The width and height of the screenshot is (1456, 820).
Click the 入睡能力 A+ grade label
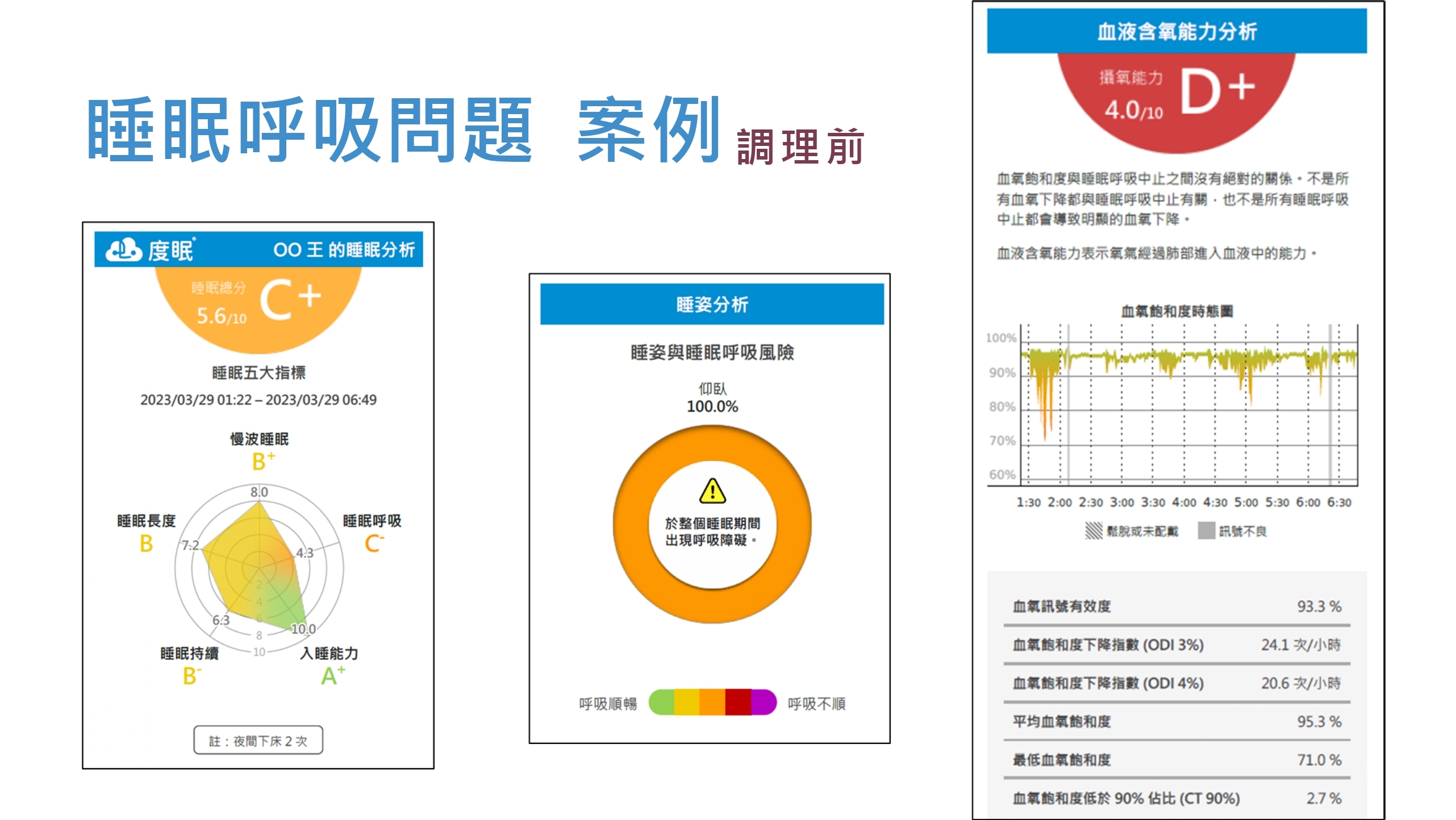(x=332, y=676)
